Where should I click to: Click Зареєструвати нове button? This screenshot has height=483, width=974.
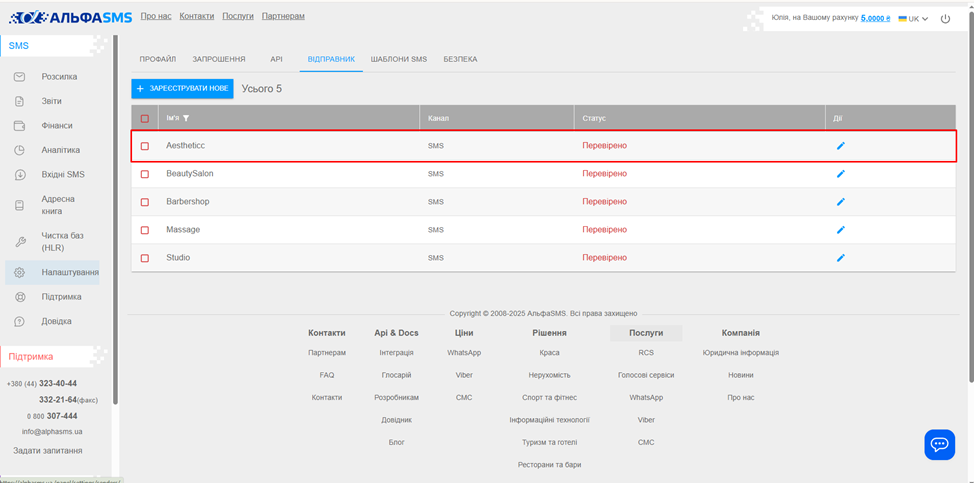(182, 89)
